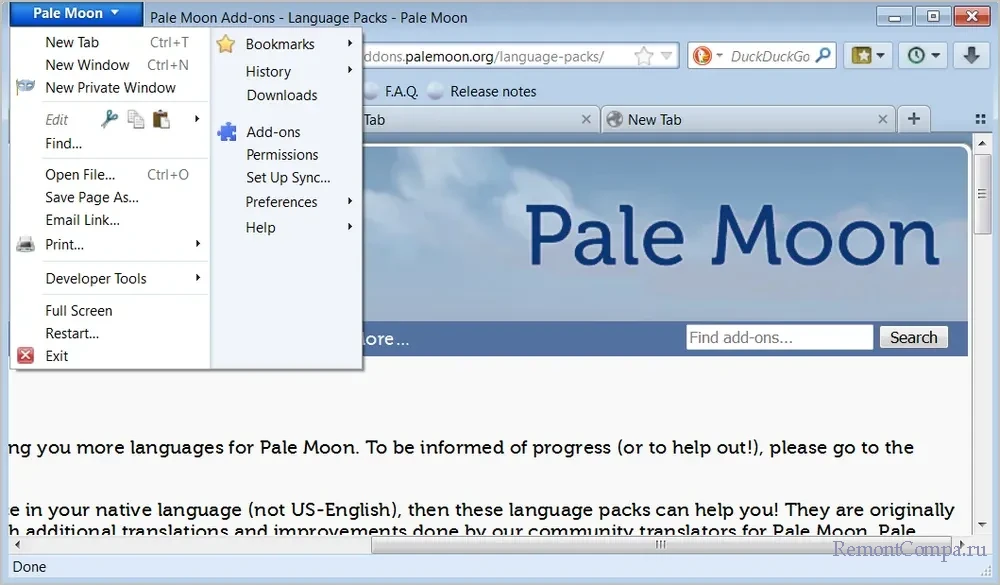The image size is (1000, 585).
Task: Click the Add-ons puzzle piece icon
Action: tap(226, 131)
